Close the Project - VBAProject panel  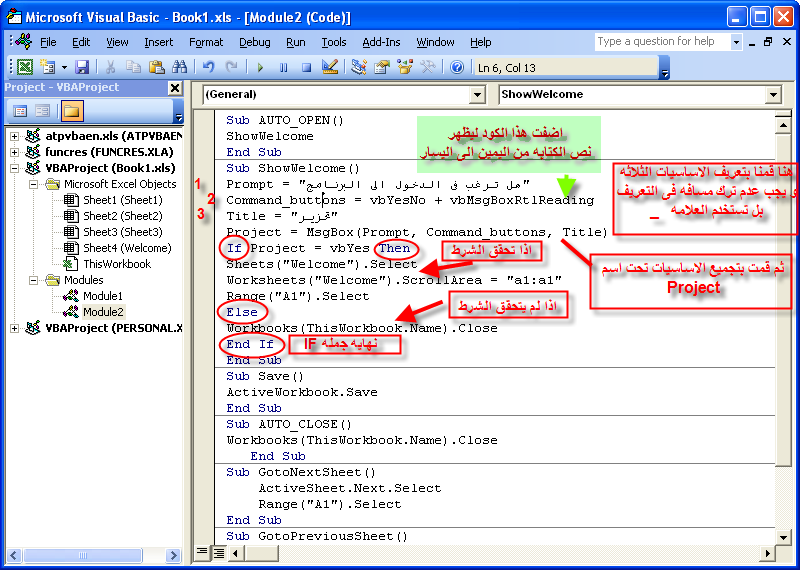pyautogui.click(x=175, y=88)
